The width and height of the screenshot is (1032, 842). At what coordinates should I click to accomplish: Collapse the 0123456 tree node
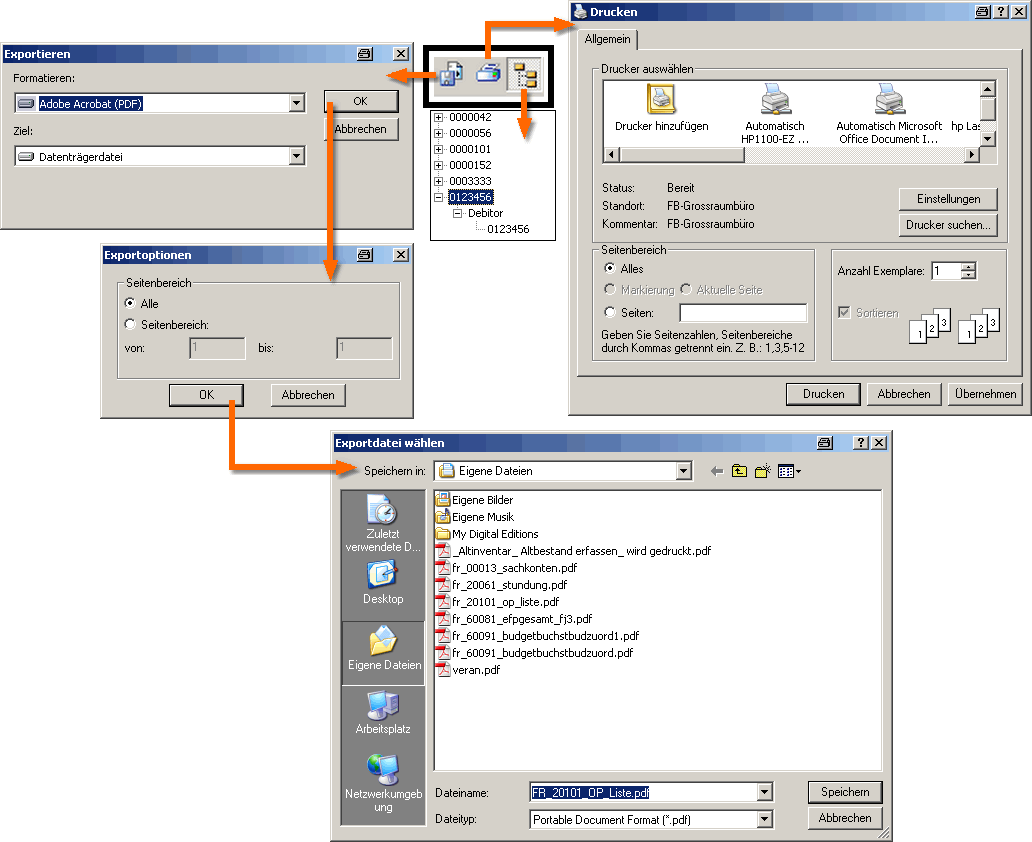coord(438,197)
